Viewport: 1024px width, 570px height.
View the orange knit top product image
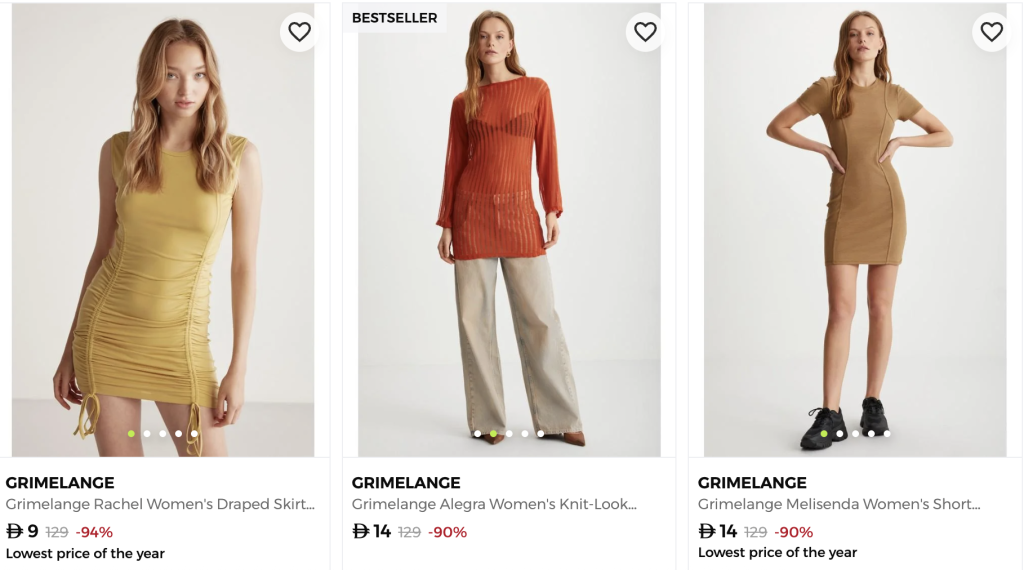point(509,230)
